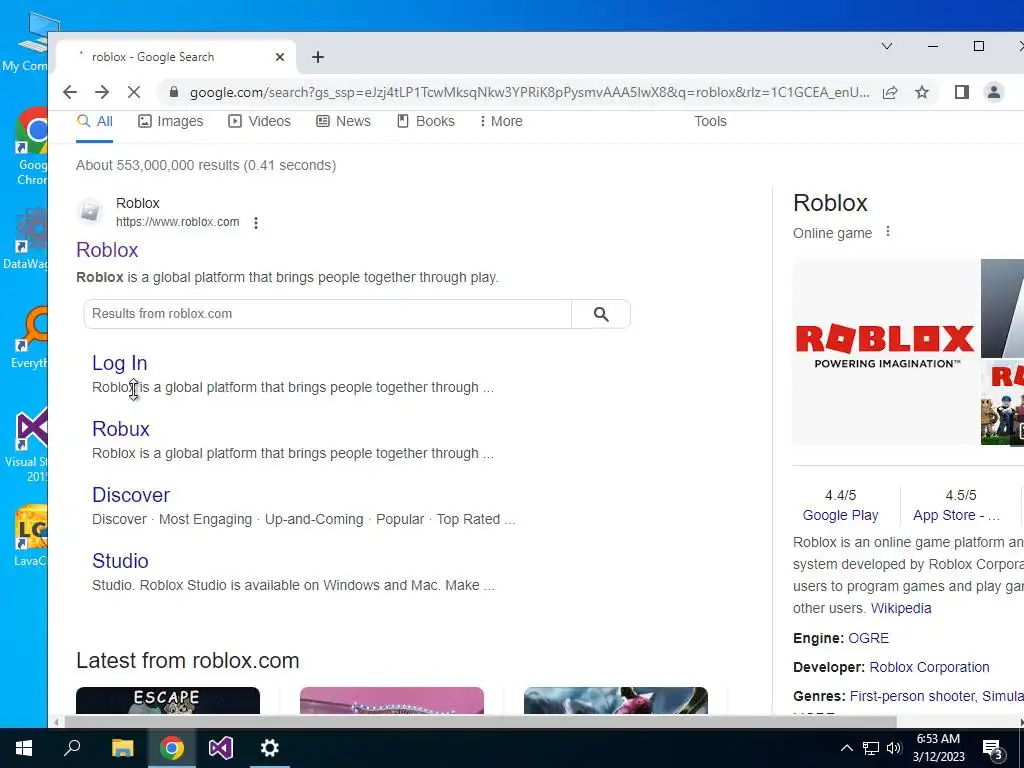Click the search magnifier in roblox.com results box
This screenshot has height=768, width=1024.
[x=601, y=314]
